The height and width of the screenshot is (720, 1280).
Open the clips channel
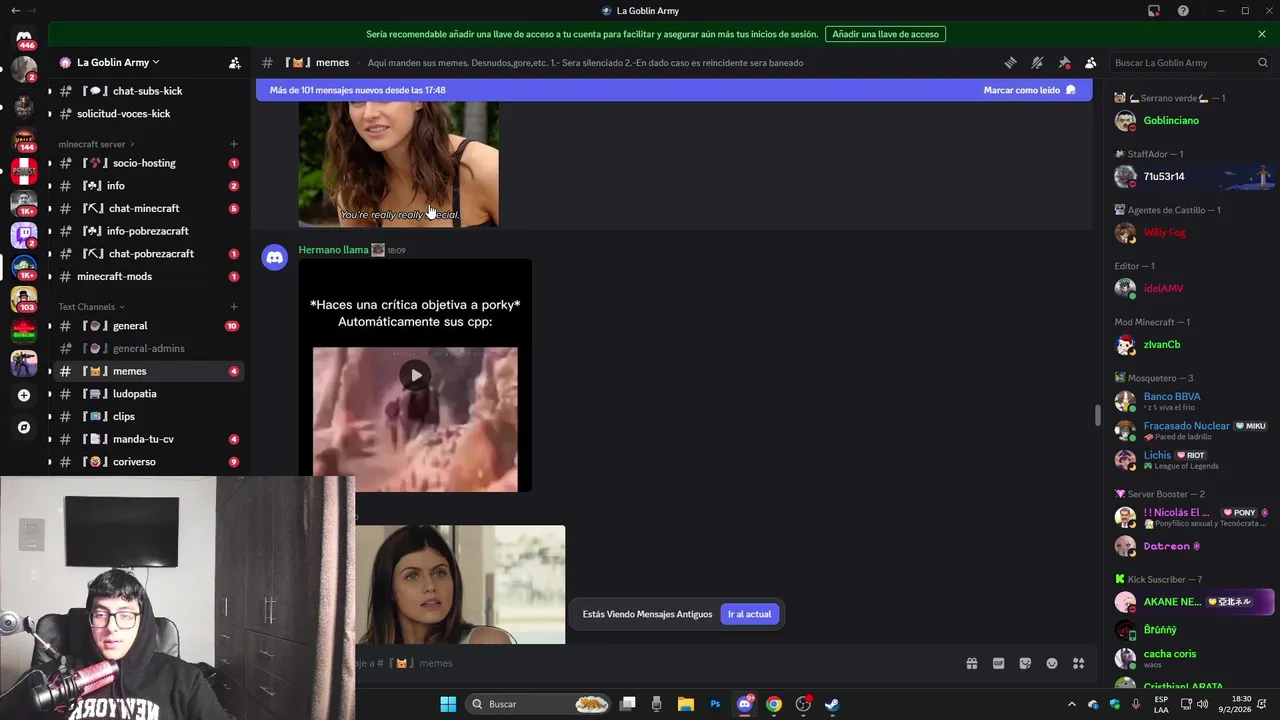pos(147,416)
